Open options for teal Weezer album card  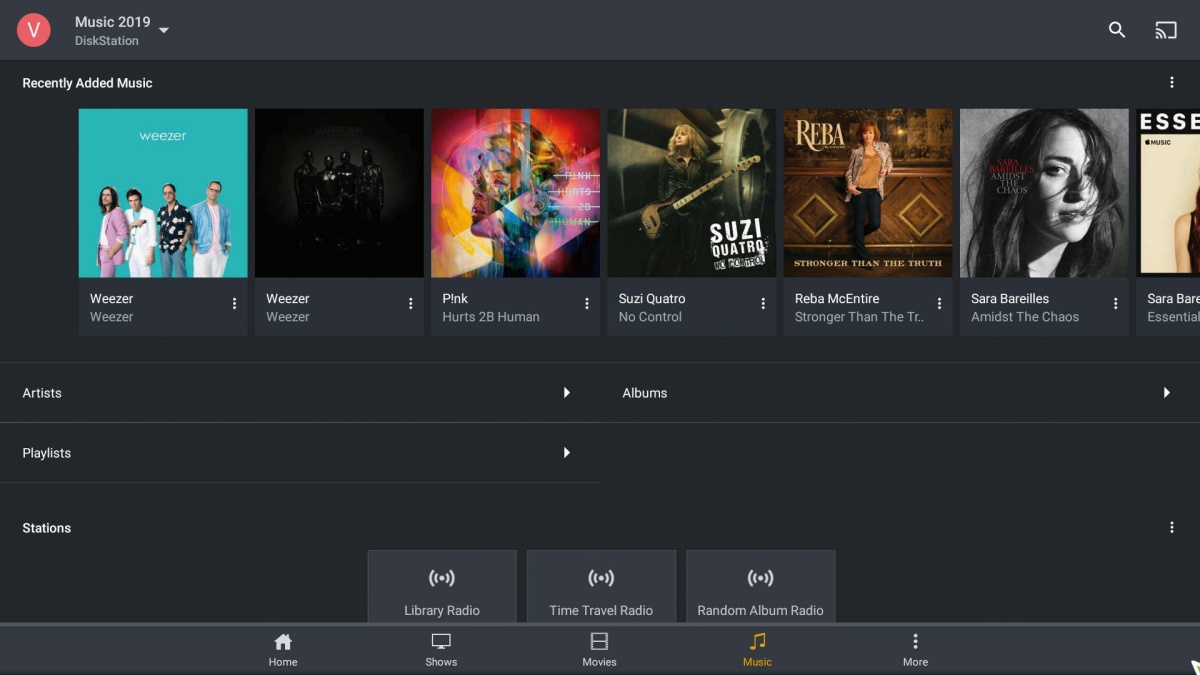coord(235,304)
